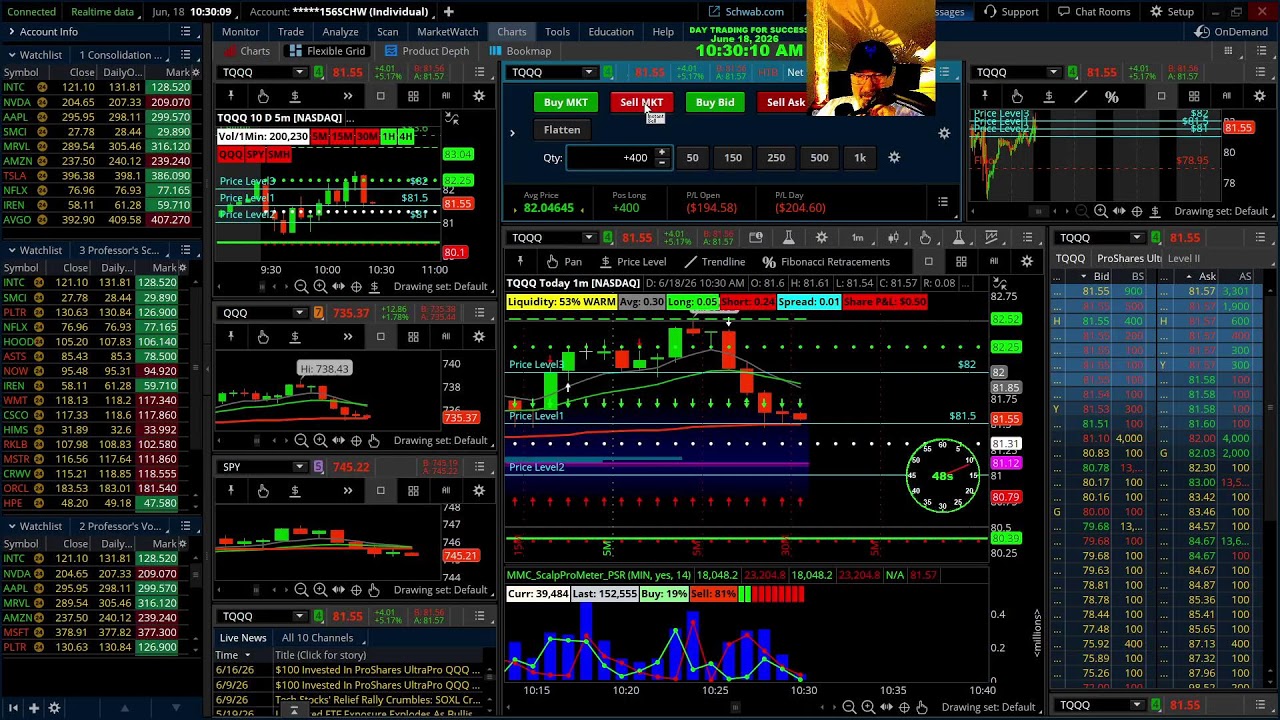The width and height of the screenshot is (1280, 720).
Task: Open Setup from the top bar
Action: pos(1172,12)
